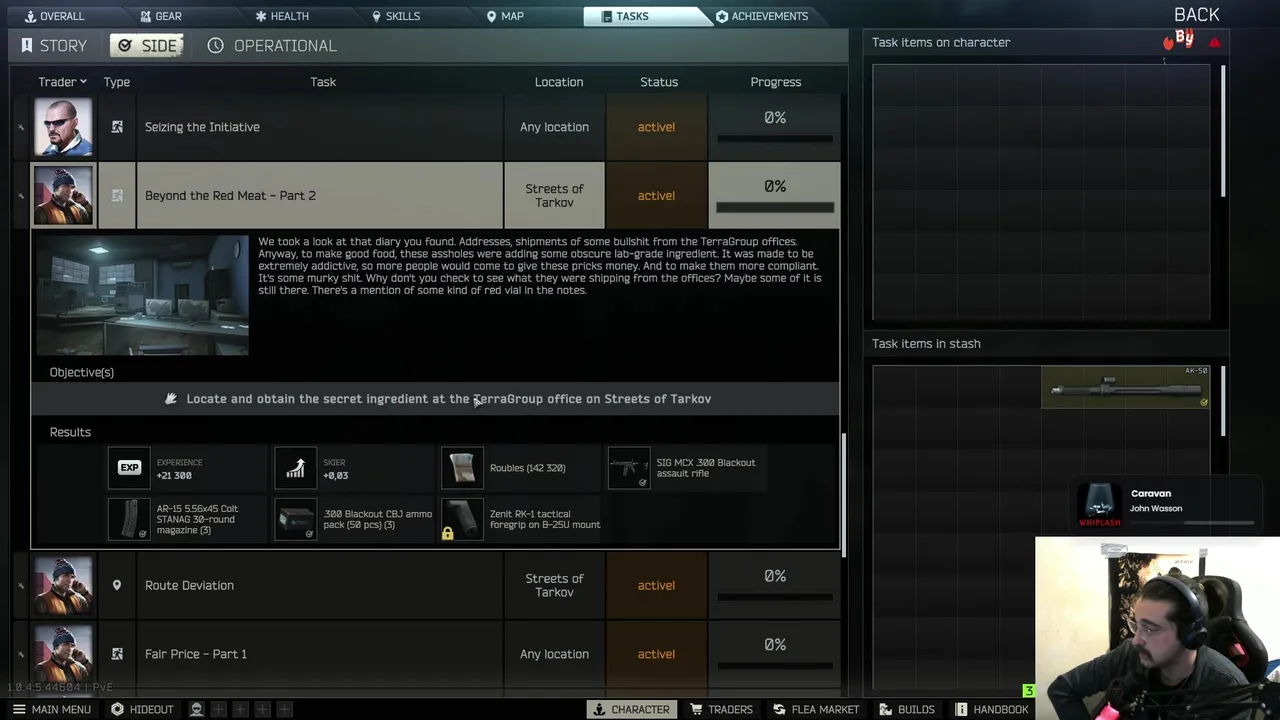Click the AK-50 item in stash
Image resolution: width=1280 pixels, height=720 pixels.
click(1125, 387)
